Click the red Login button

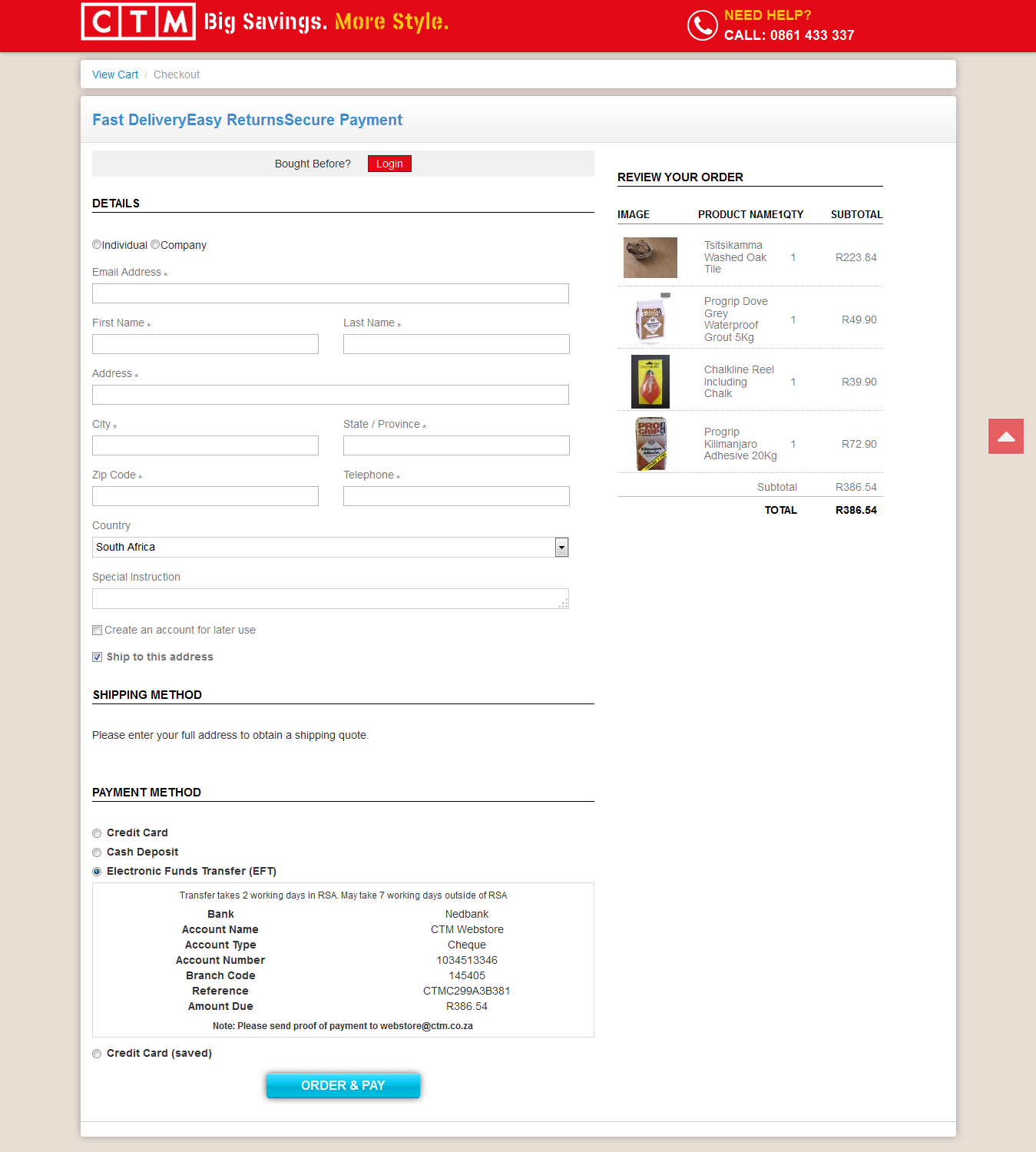[389, 164]
